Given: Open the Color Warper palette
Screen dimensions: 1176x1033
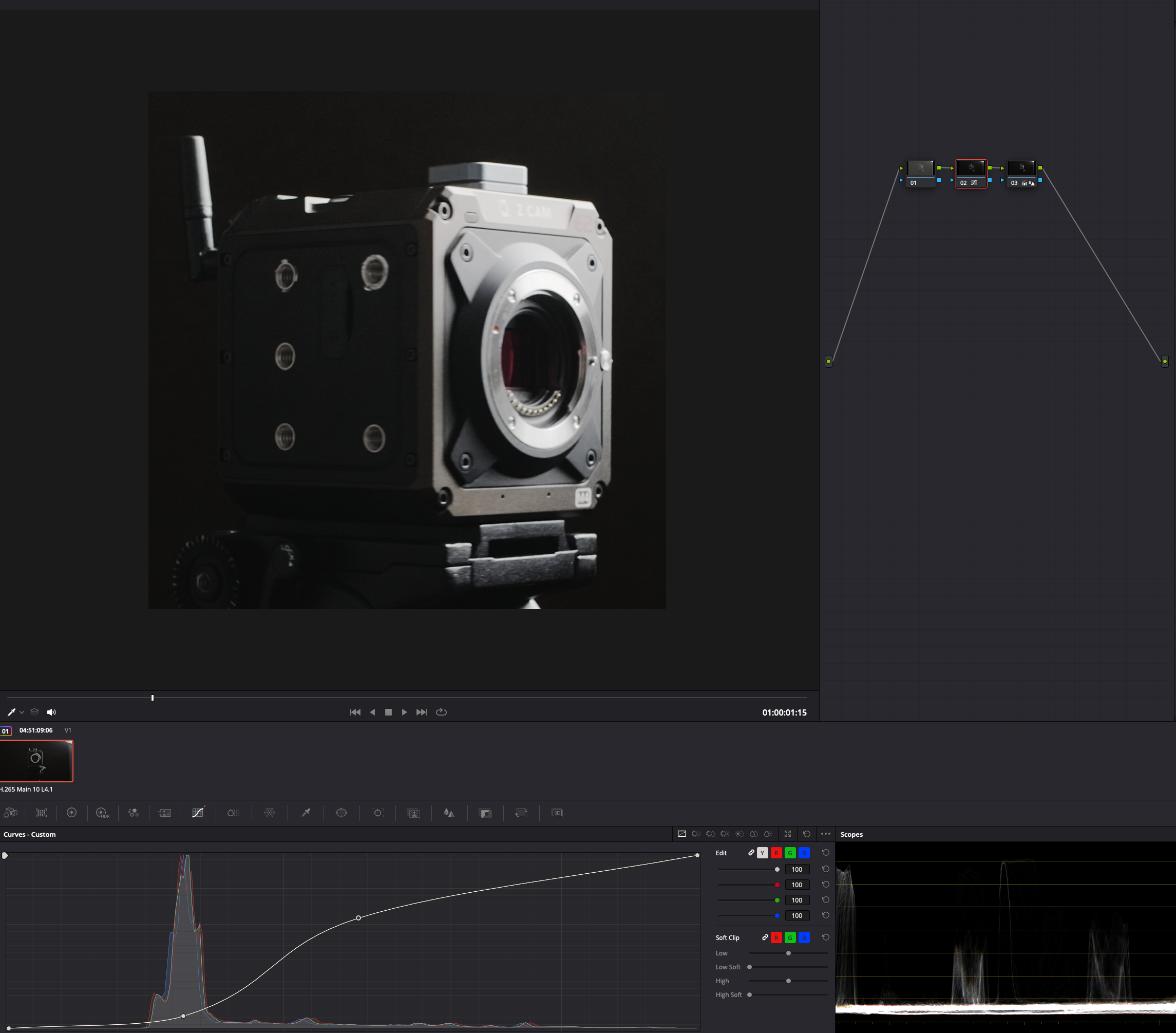Looking at the screenshot, I should click(x=269, y=813).
